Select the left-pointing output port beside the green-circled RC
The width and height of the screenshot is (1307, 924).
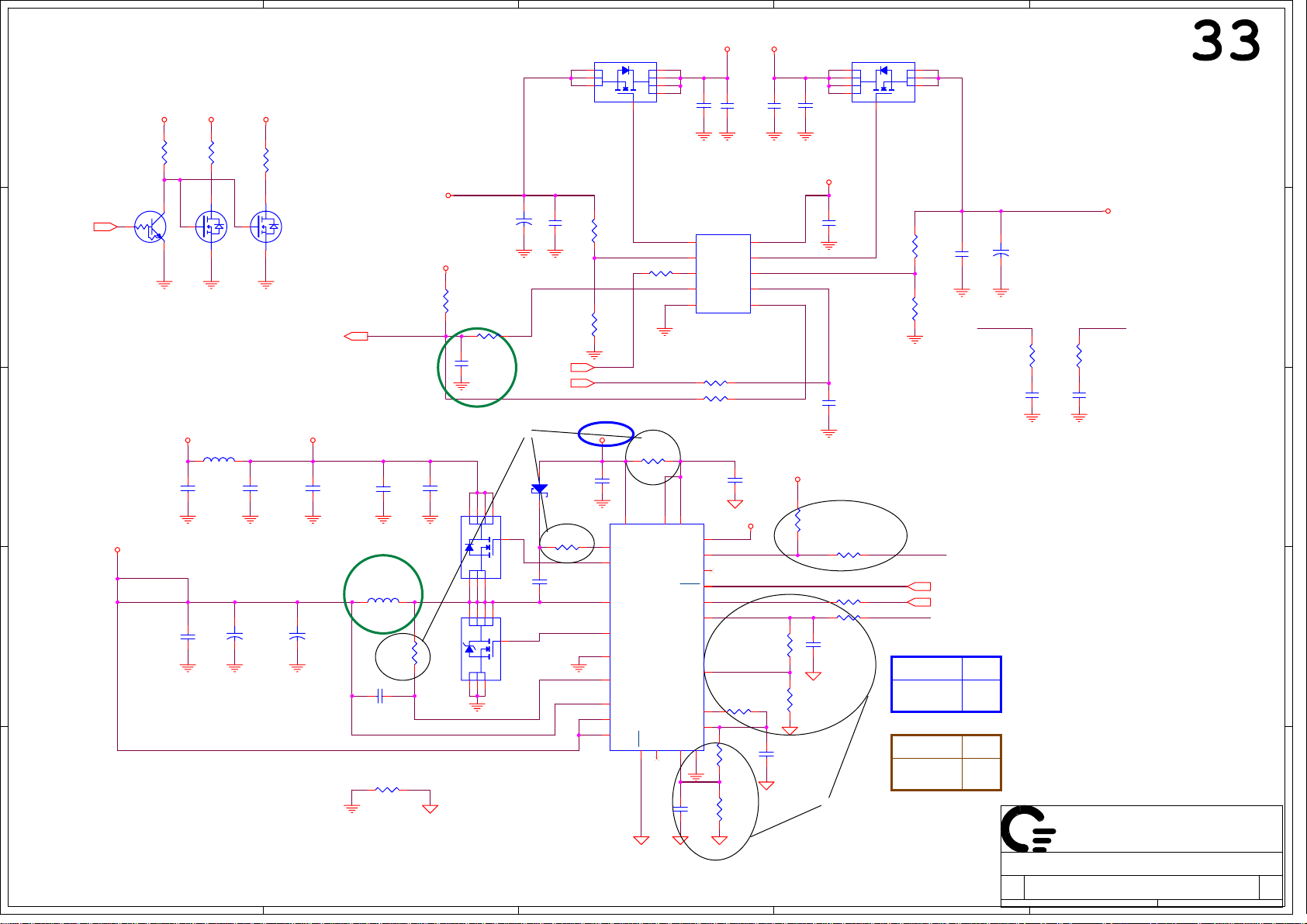(x=356, y=336)
